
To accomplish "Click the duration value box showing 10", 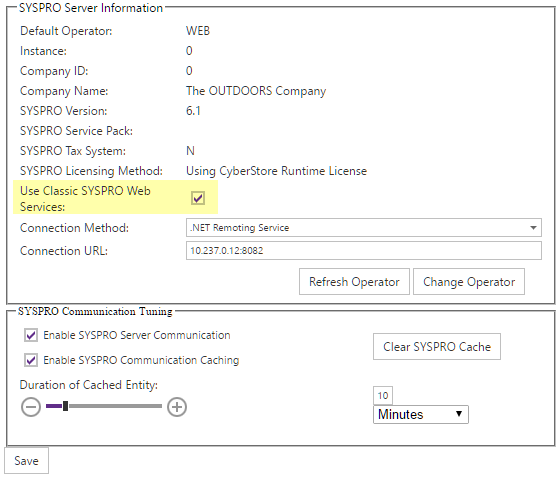I will tap(383, 395).
